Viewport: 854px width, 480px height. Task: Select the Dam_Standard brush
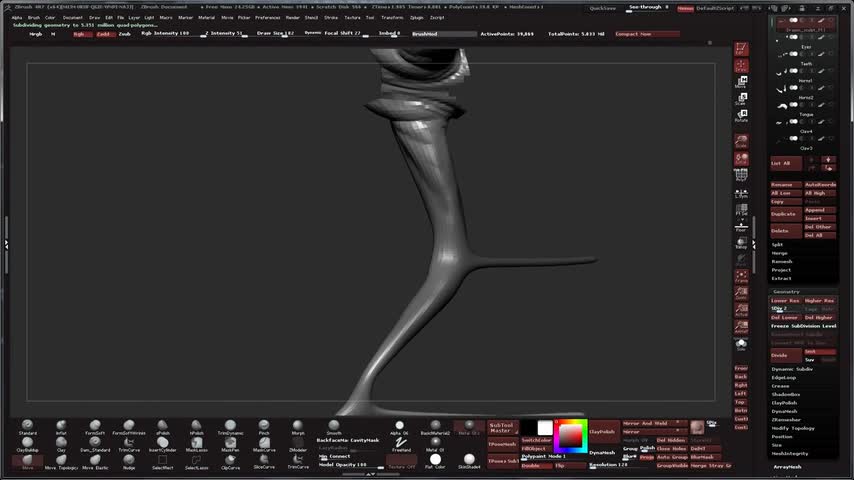coord(95,445)
